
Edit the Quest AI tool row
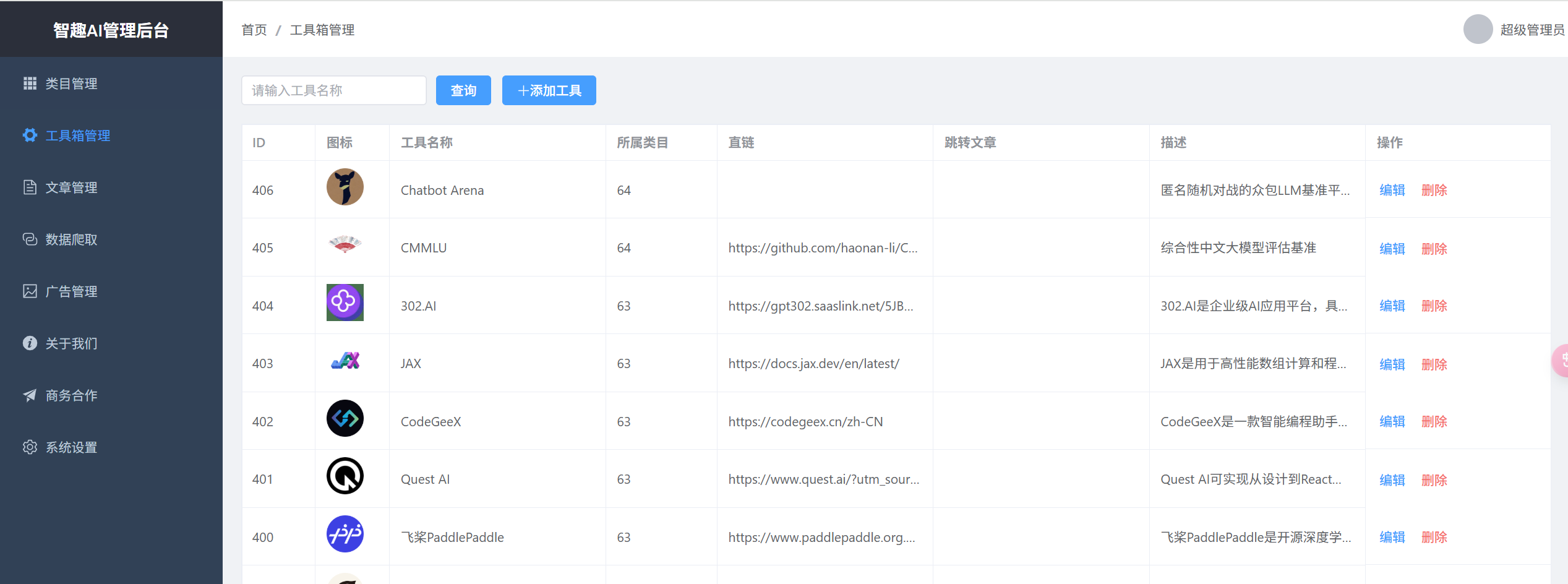pos(1392,480)
